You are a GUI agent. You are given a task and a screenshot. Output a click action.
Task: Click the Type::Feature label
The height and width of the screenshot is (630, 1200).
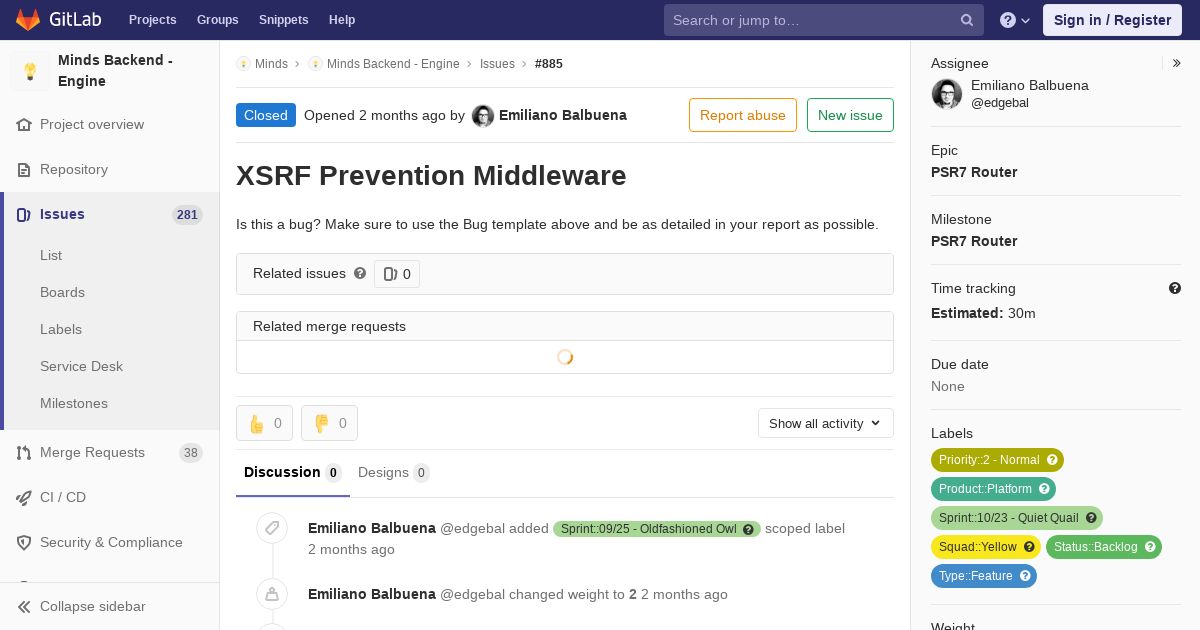[x=984, y=576]
